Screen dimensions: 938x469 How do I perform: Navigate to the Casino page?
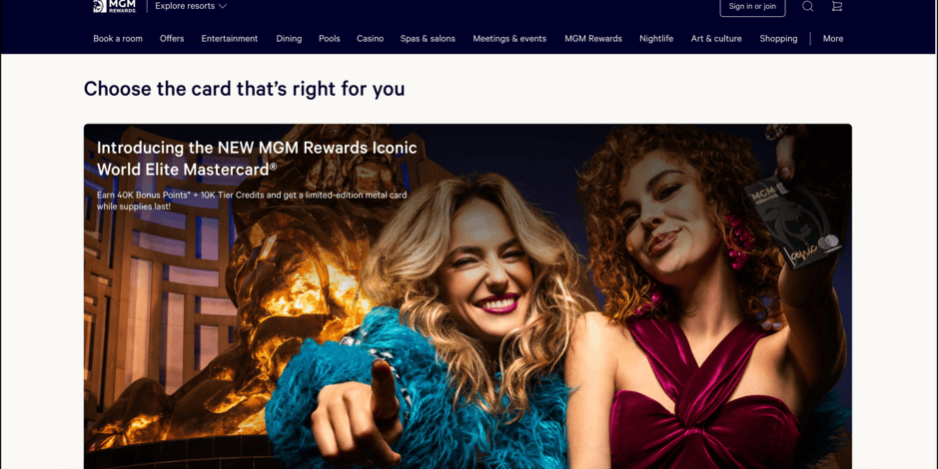point(370,38)
